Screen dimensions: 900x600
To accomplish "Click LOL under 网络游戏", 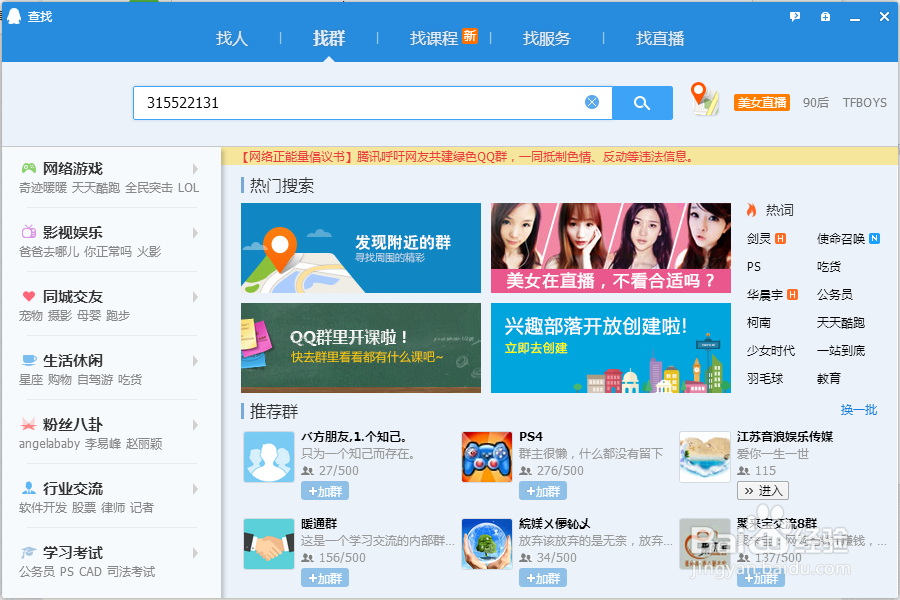I will click(x=188, y=188).
